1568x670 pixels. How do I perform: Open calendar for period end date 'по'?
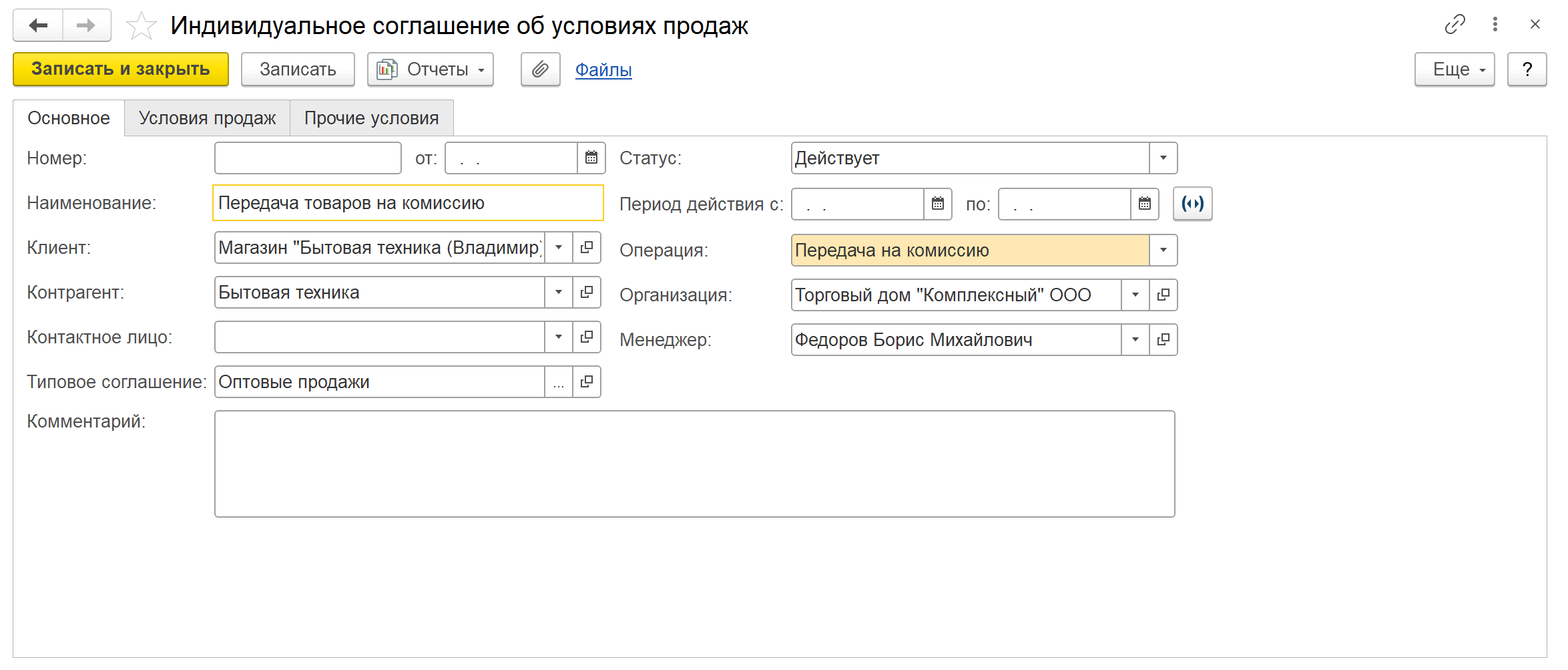[1144, 204]
